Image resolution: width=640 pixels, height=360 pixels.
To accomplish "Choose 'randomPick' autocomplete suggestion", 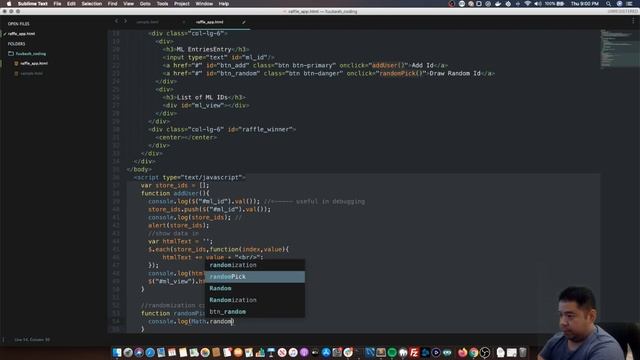I will 255,276.
